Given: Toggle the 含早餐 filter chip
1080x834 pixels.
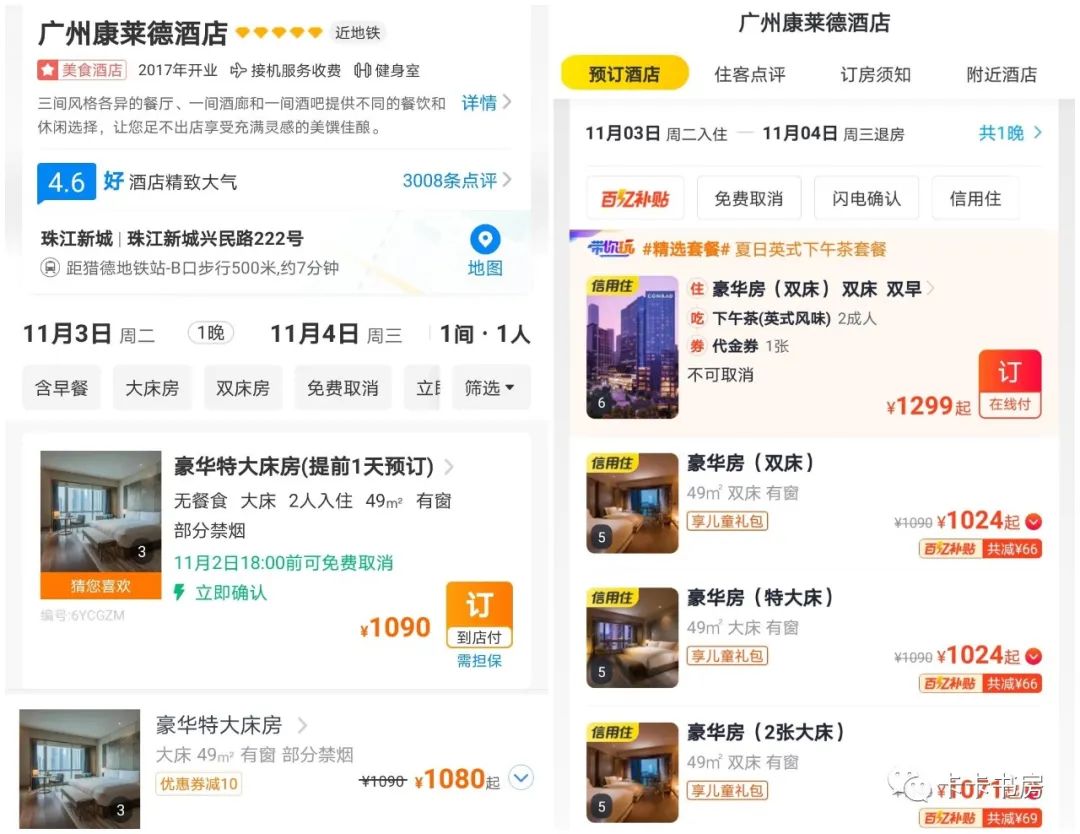Looking at the screenshot, I should [61, 388].
